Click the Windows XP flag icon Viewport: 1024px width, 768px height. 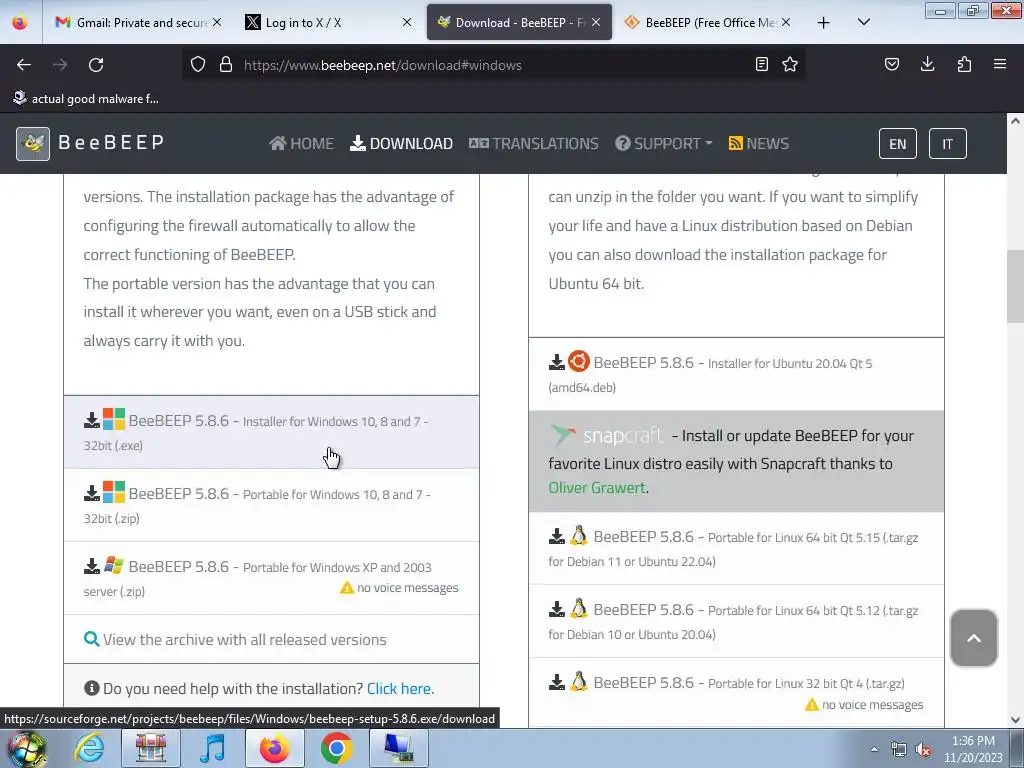[114, 565]
